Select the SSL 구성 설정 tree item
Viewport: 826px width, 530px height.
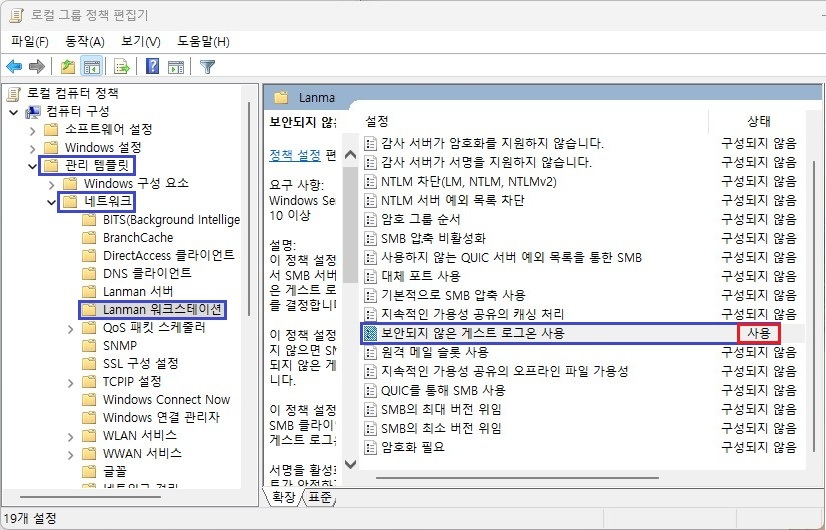point(141,364)
